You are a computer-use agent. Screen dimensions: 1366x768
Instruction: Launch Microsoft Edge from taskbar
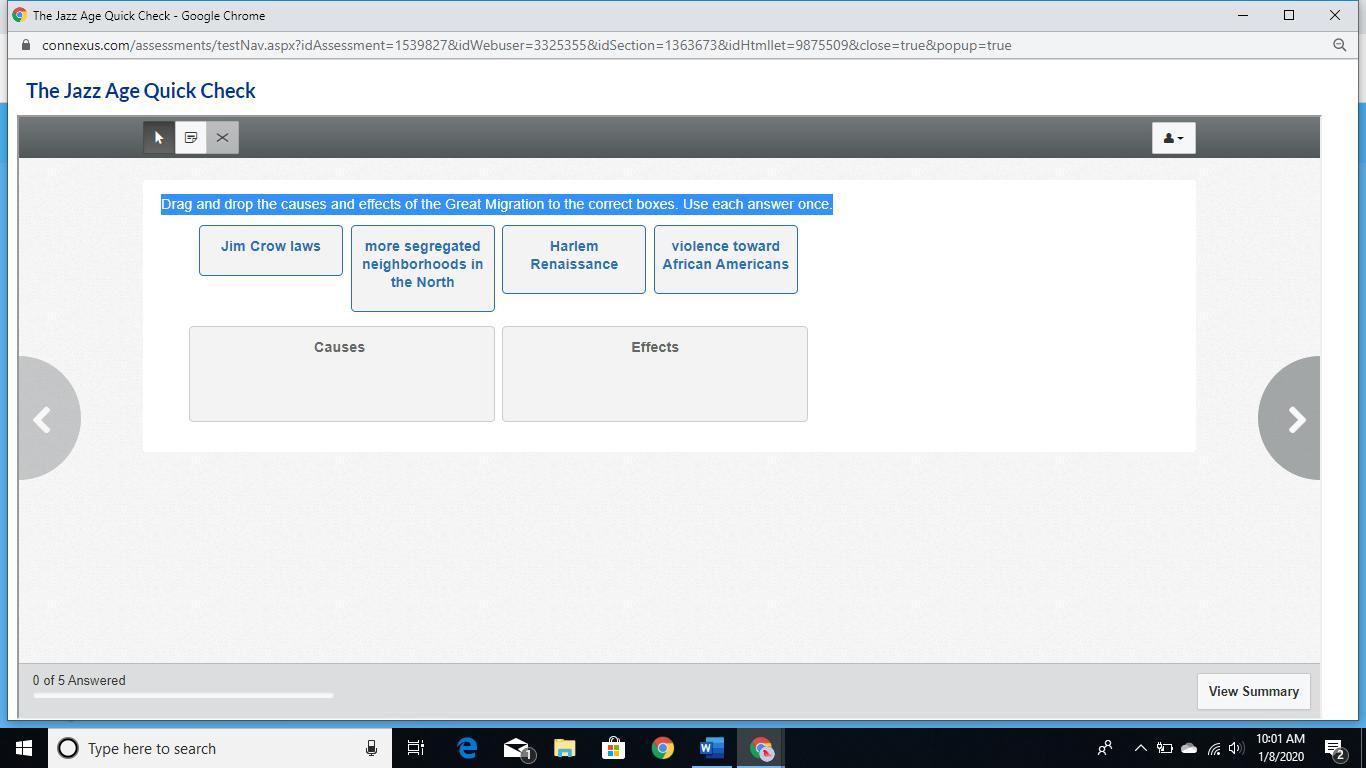[x=467, y=748]
